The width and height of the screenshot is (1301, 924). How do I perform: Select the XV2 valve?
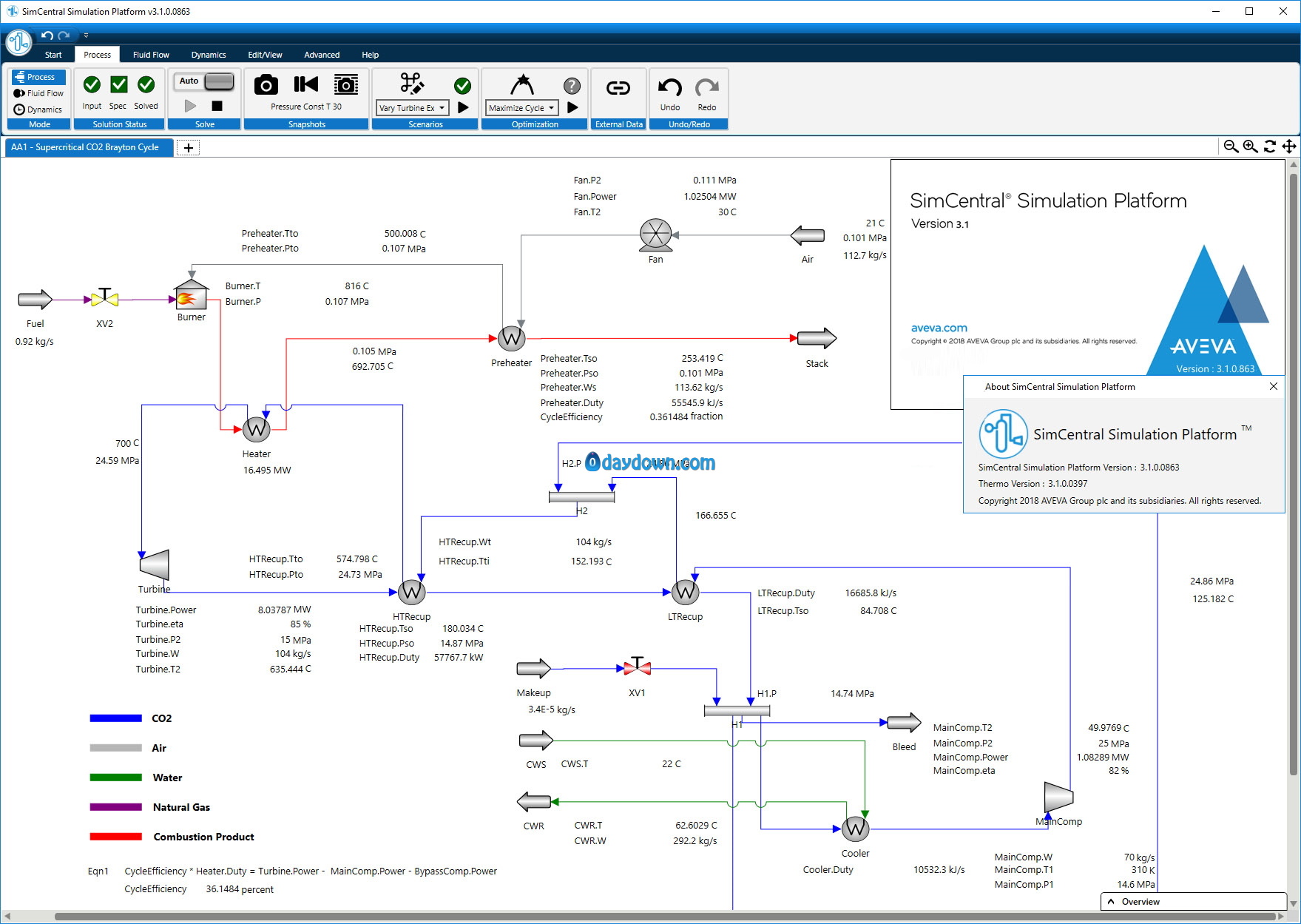105,297
